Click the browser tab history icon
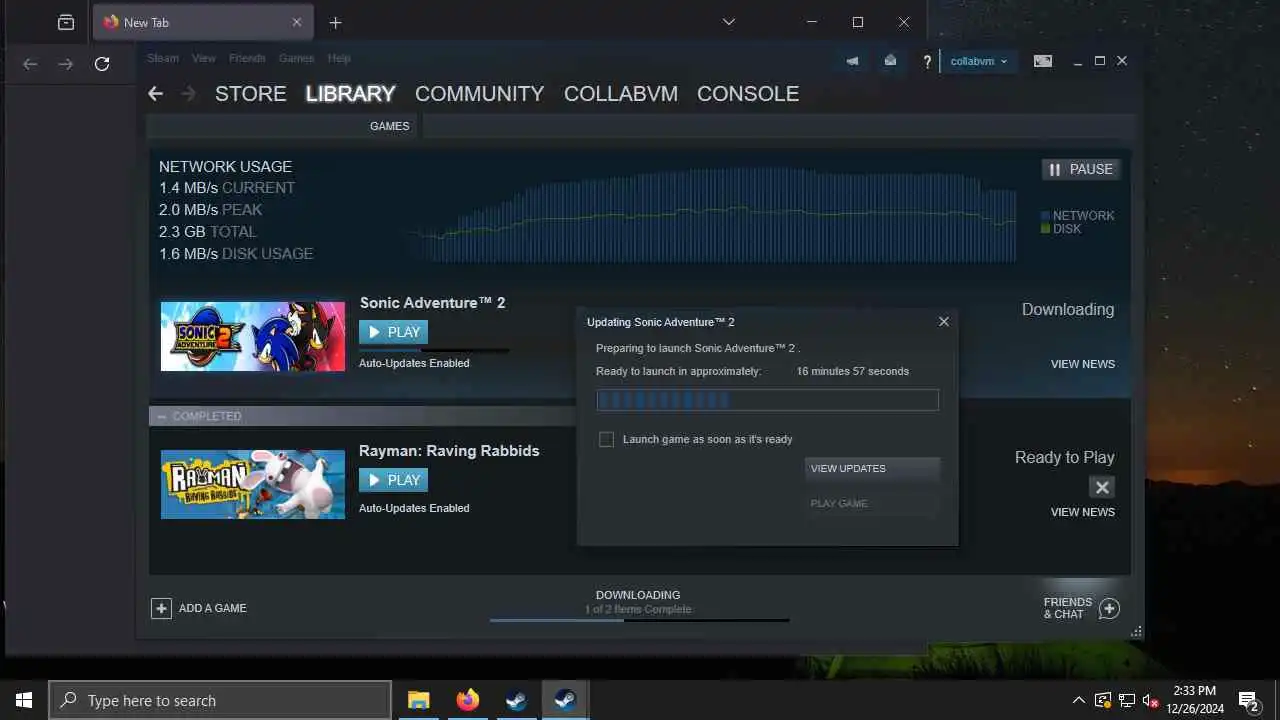This screenshot has height=720, width=1280. pos(66,22)
